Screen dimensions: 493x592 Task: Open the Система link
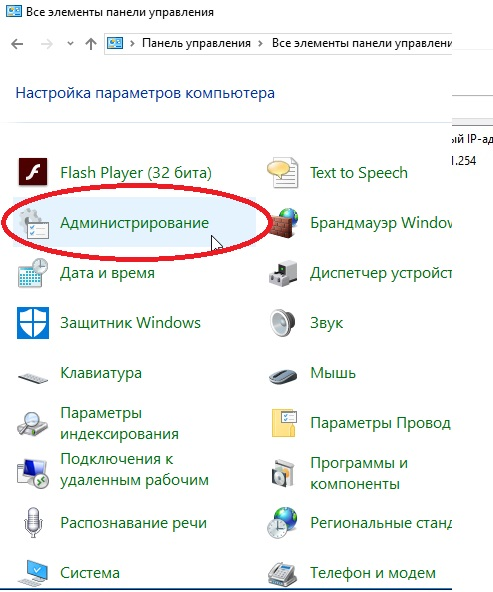point(90,573)
